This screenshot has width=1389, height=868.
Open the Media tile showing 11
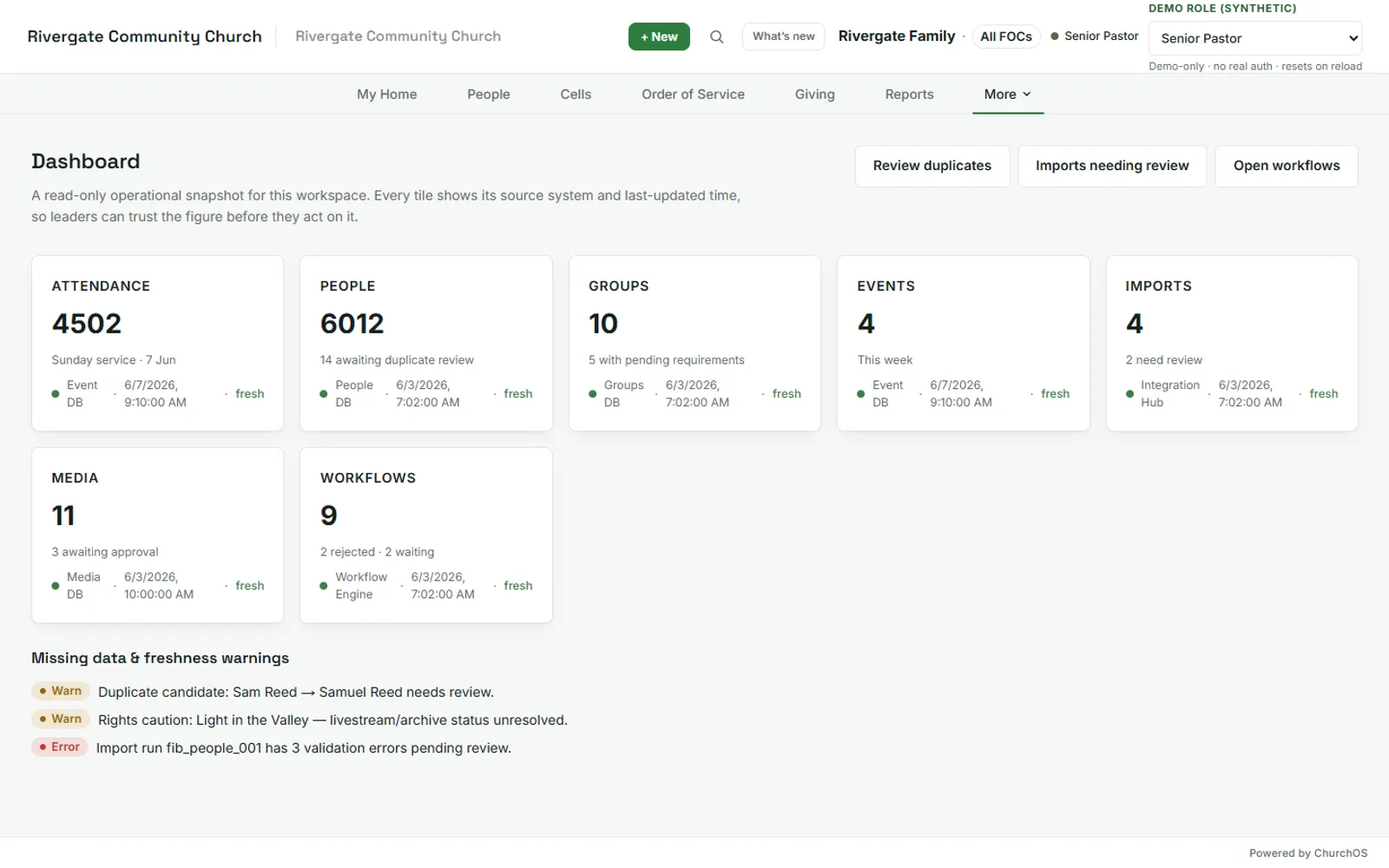(157, 535)
